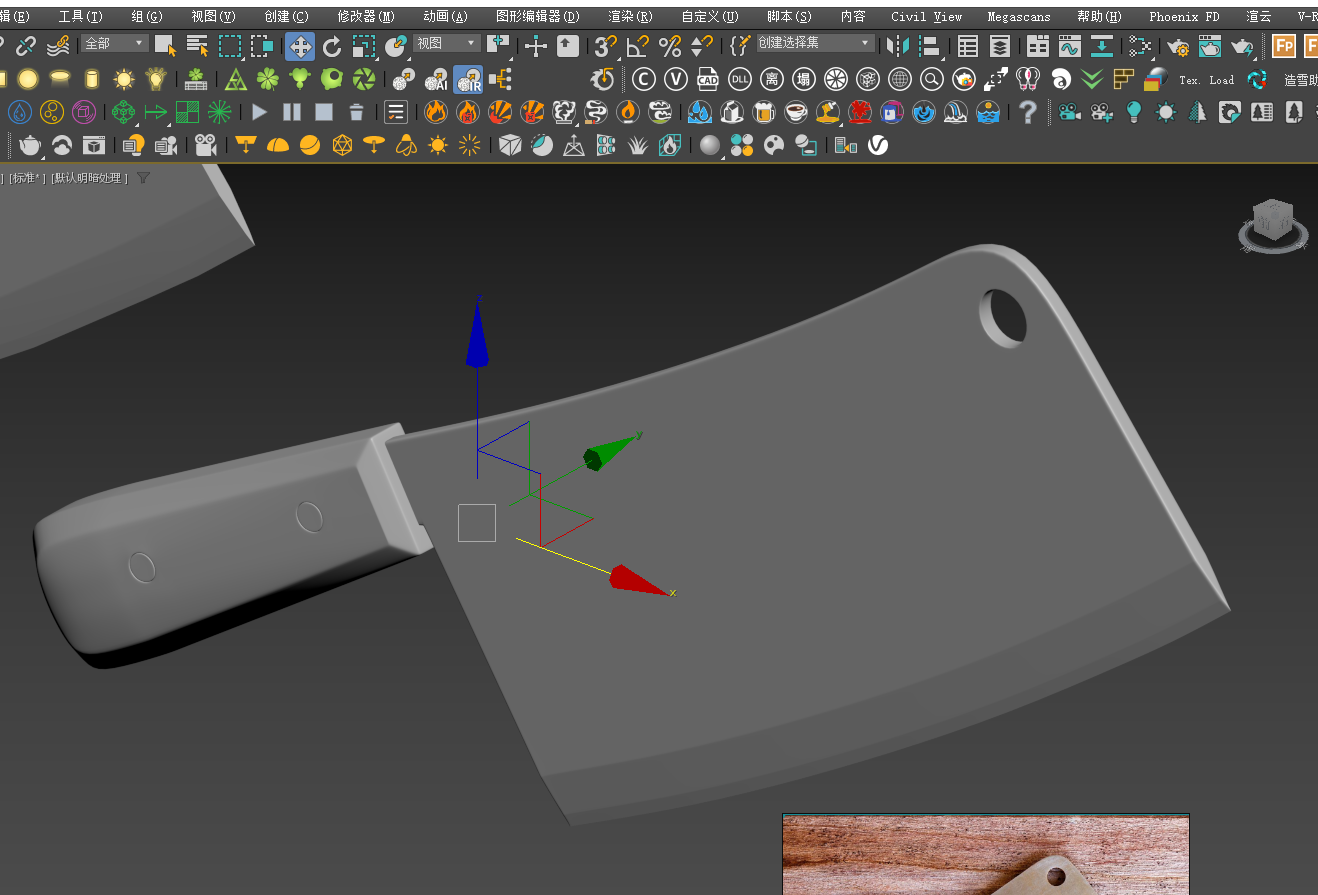
Task: Select the Move tool in main toolbar
Action: tap(300, 46)
